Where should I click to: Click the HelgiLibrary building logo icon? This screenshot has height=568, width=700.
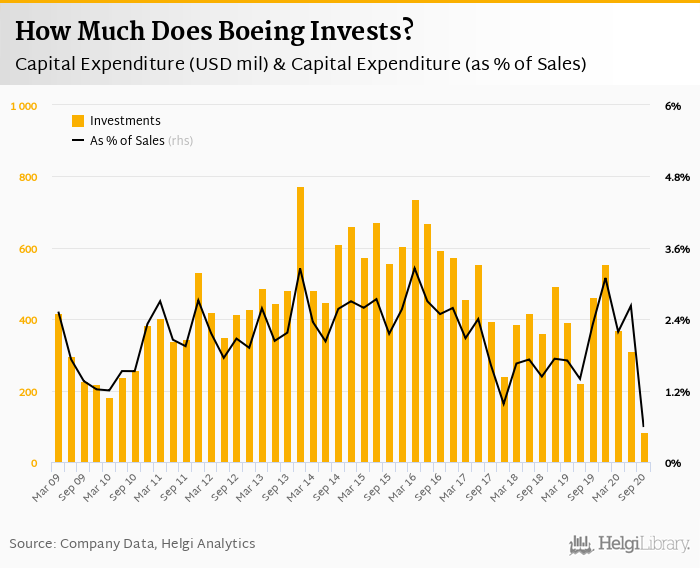point(582,545)
